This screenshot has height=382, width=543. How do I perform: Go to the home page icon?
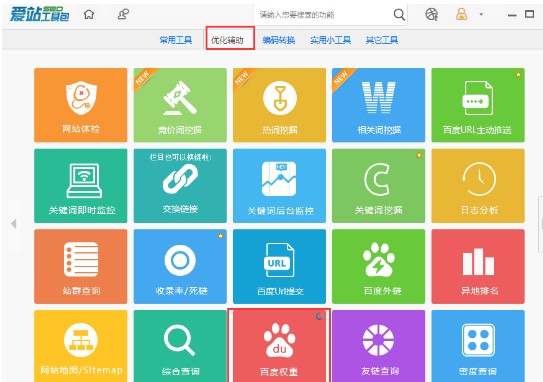pos(89,14)
